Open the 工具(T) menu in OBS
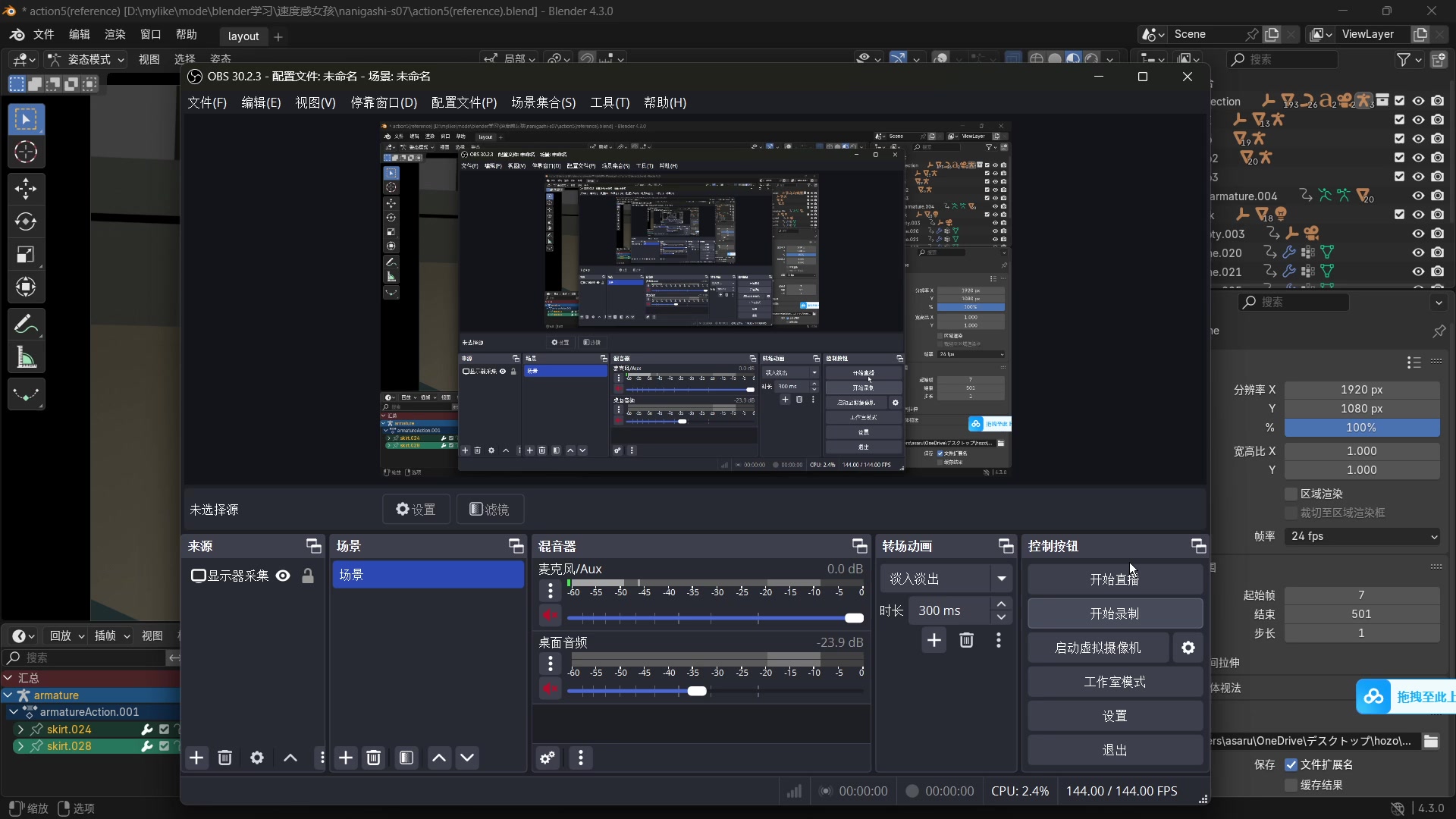 [610, 102]
